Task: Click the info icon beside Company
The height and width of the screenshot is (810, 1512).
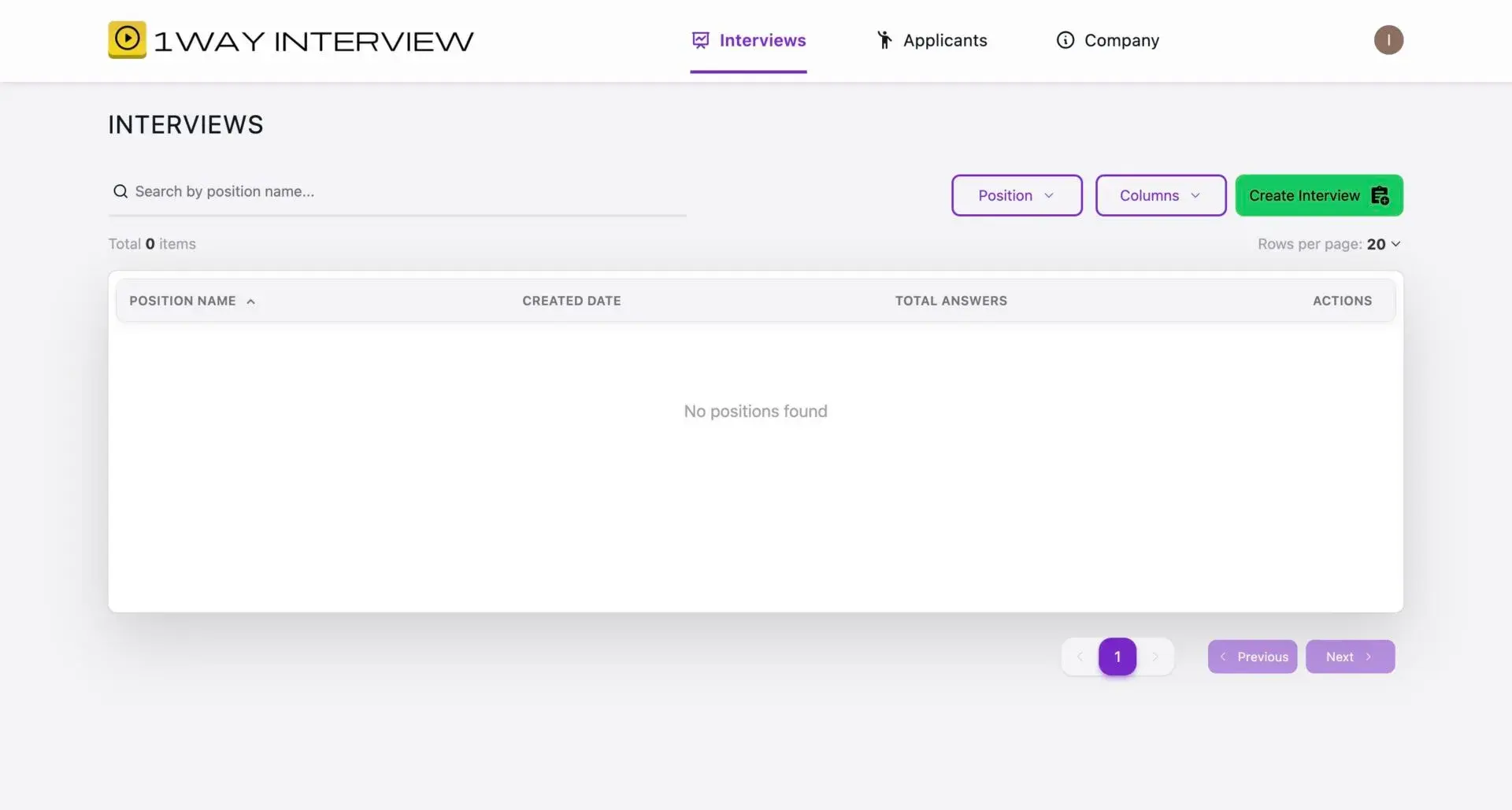Action: 1065,39
